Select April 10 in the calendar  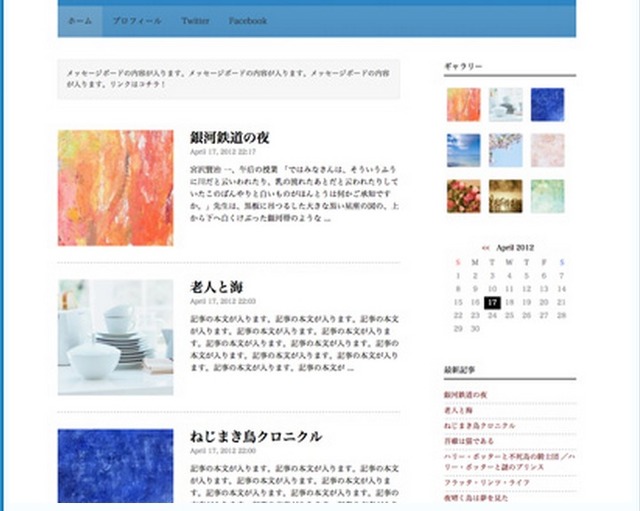point(492,289)
